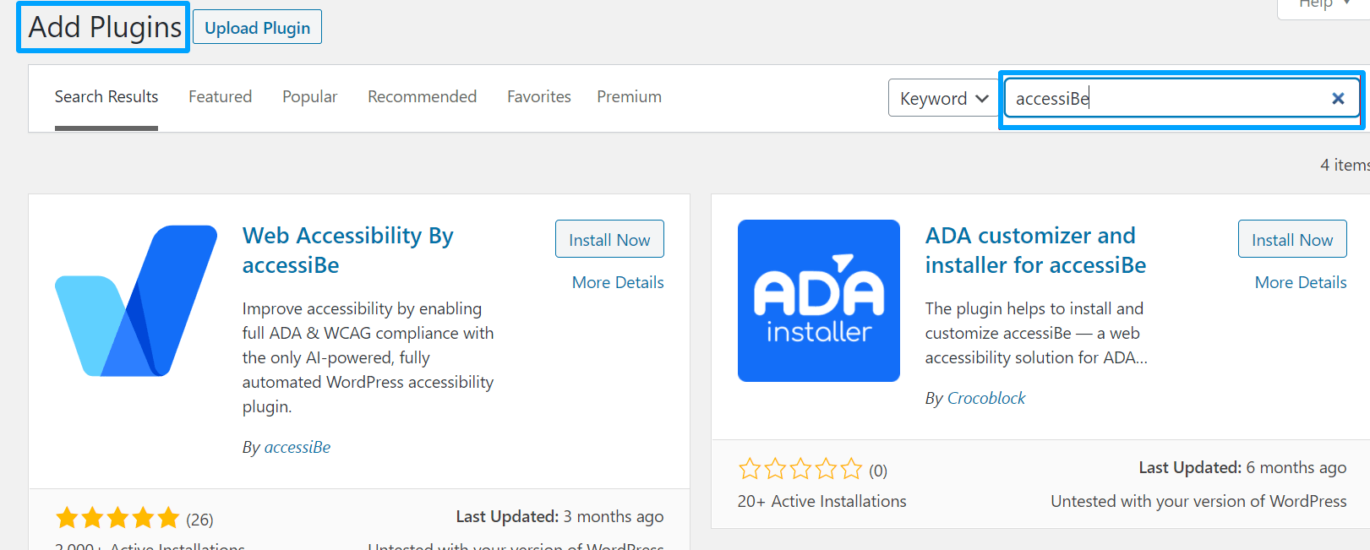
Task: Select the (0) ratings count
Action: [x=878, y=470]
